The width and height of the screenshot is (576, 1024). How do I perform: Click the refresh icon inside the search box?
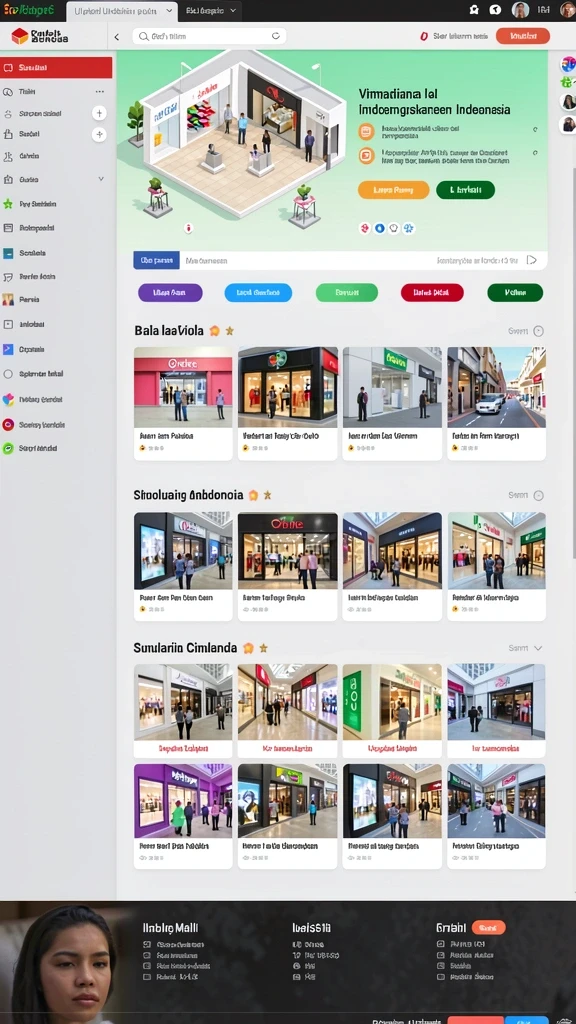click(276, 37)
